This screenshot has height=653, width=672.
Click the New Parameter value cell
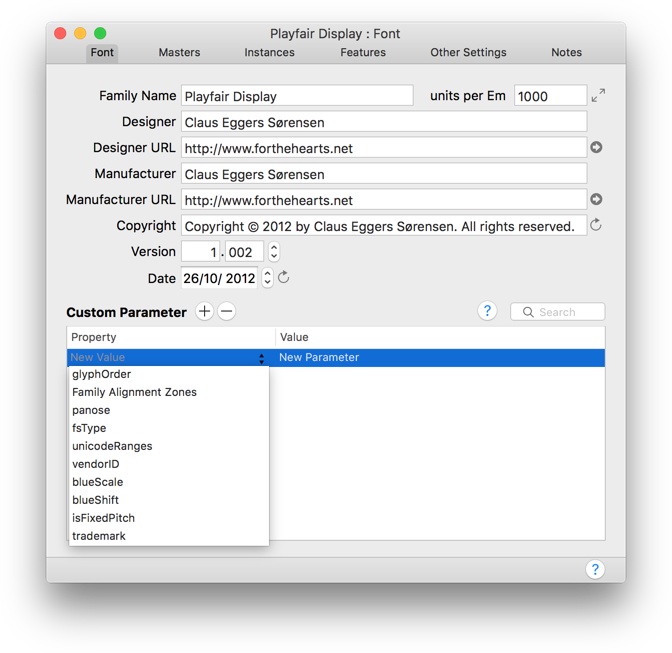coord(438,357)
